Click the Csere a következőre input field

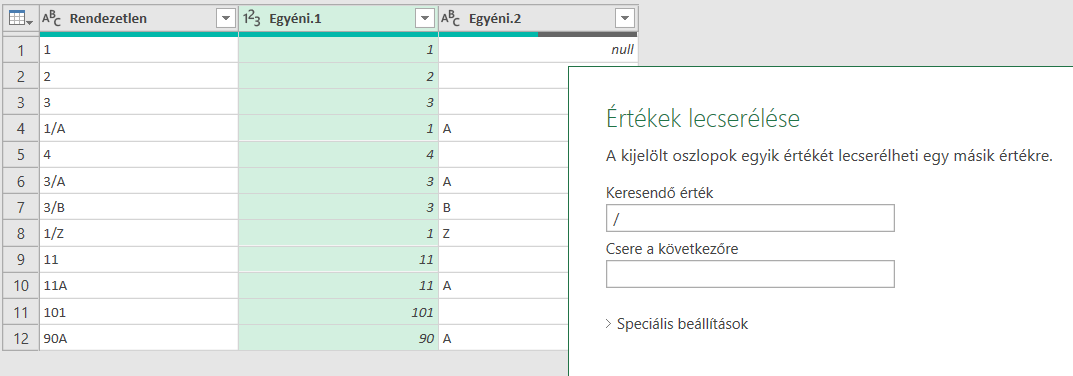[x=750, y=274]
